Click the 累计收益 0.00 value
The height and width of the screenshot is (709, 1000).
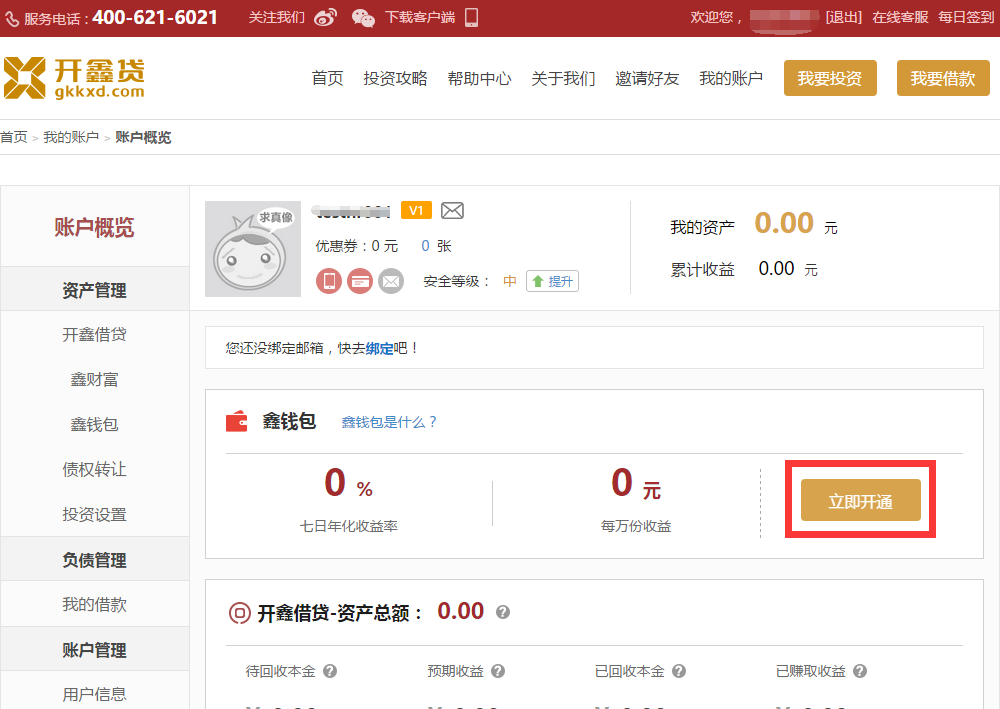pos(776,268)
